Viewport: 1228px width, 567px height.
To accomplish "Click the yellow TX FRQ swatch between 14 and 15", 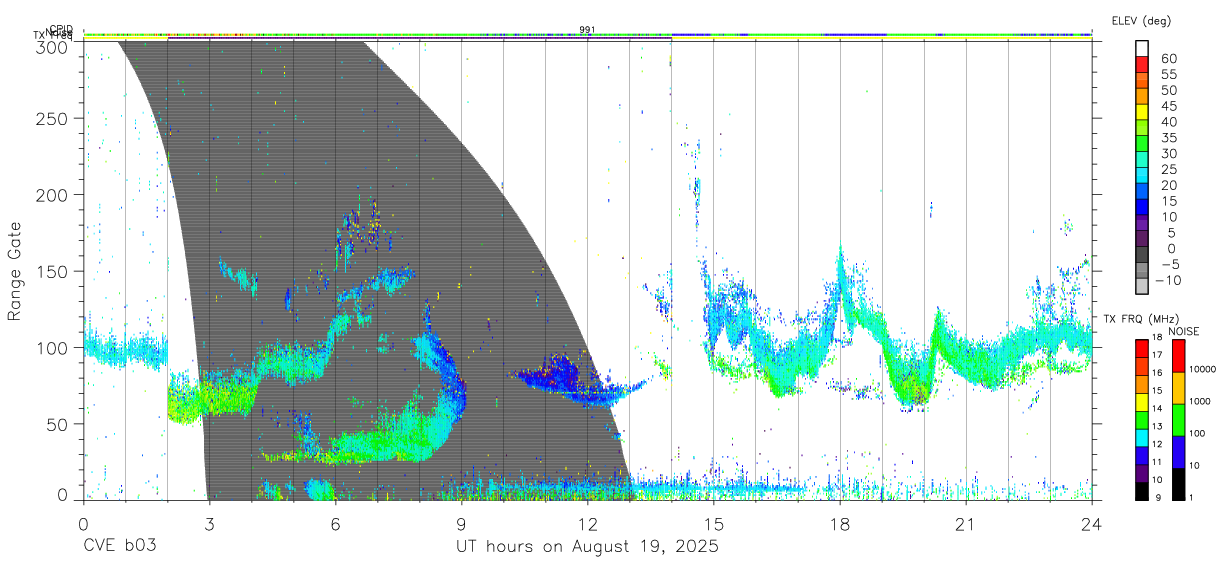I will click(x=1142, y=401).
